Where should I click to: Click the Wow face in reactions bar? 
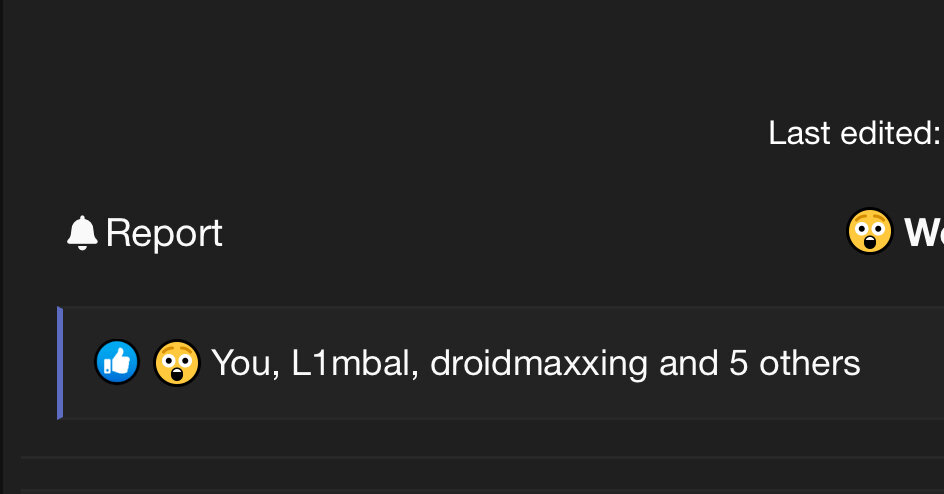point(176,362)
